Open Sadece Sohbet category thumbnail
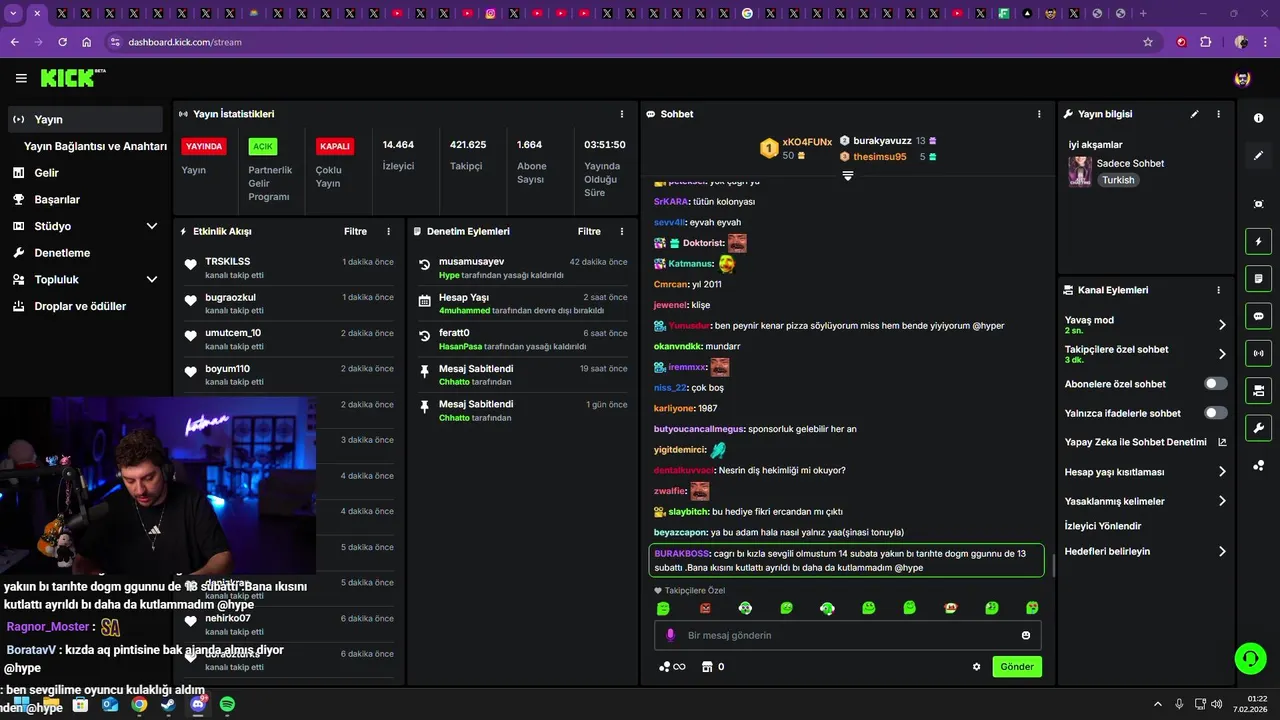Viewport: 1280px width, 720px height. click(x=1080, y=172)
